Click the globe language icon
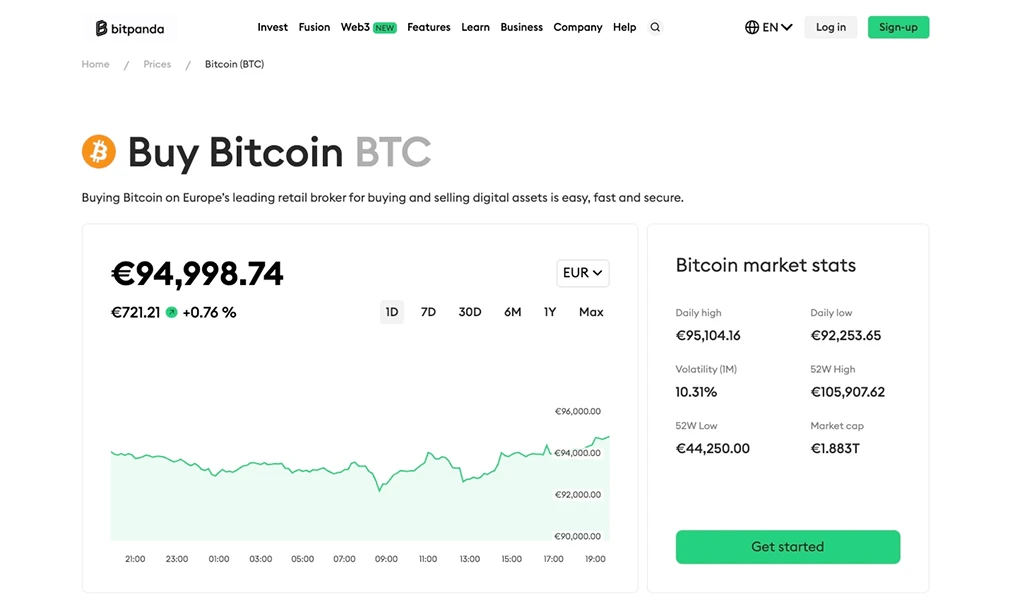 [x=750, y=27]
